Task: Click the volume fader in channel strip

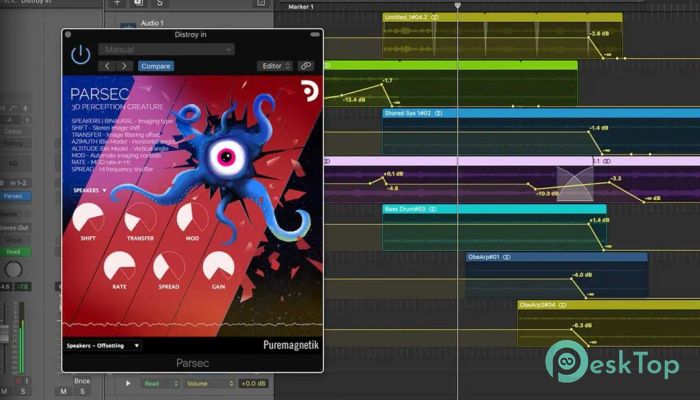Action: tap(4, 333)
